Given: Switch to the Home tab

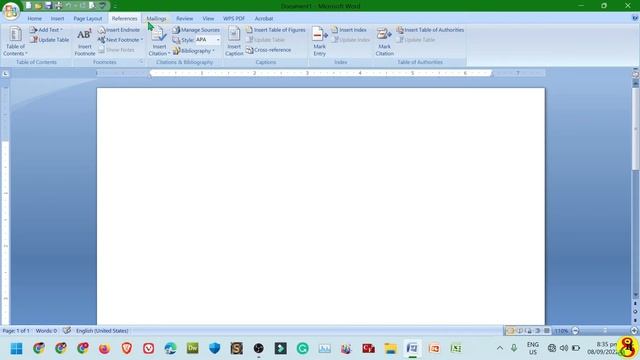Looking at the screenshot, I should [34, 18].
